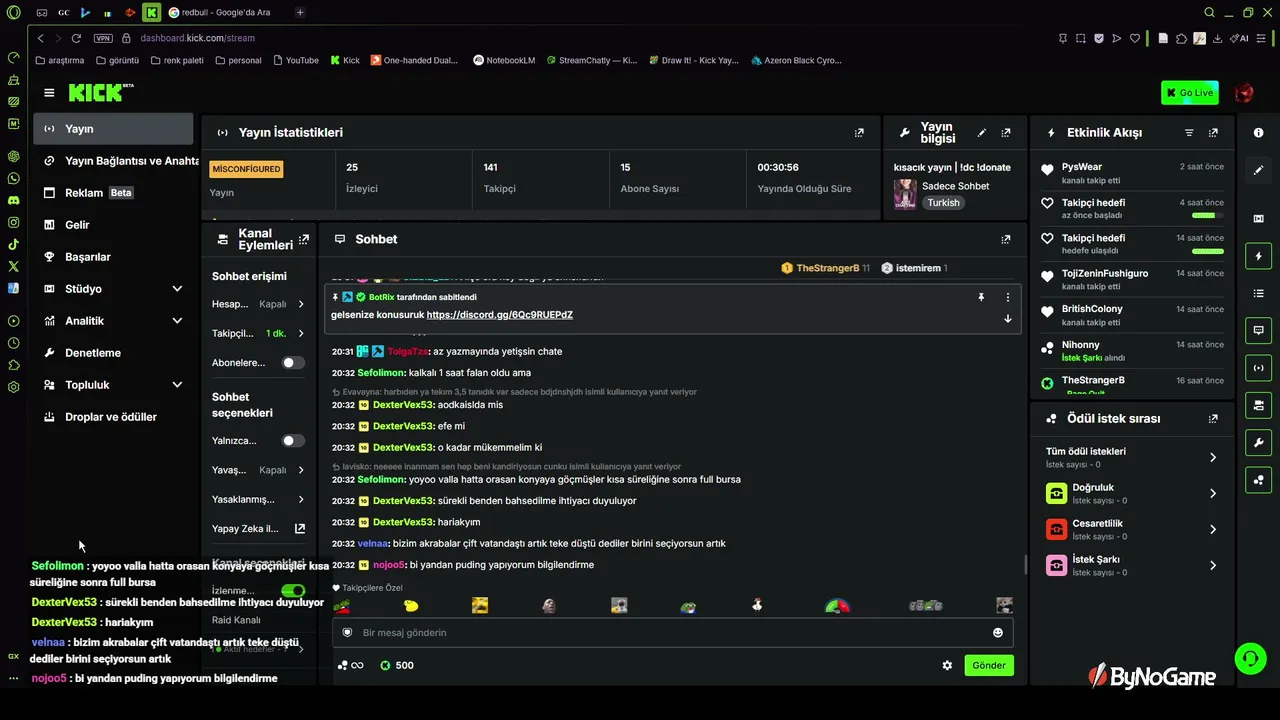Open the emoji picker in chat
The width and height of the screenshot is (1280, 720).
point(998,633)
